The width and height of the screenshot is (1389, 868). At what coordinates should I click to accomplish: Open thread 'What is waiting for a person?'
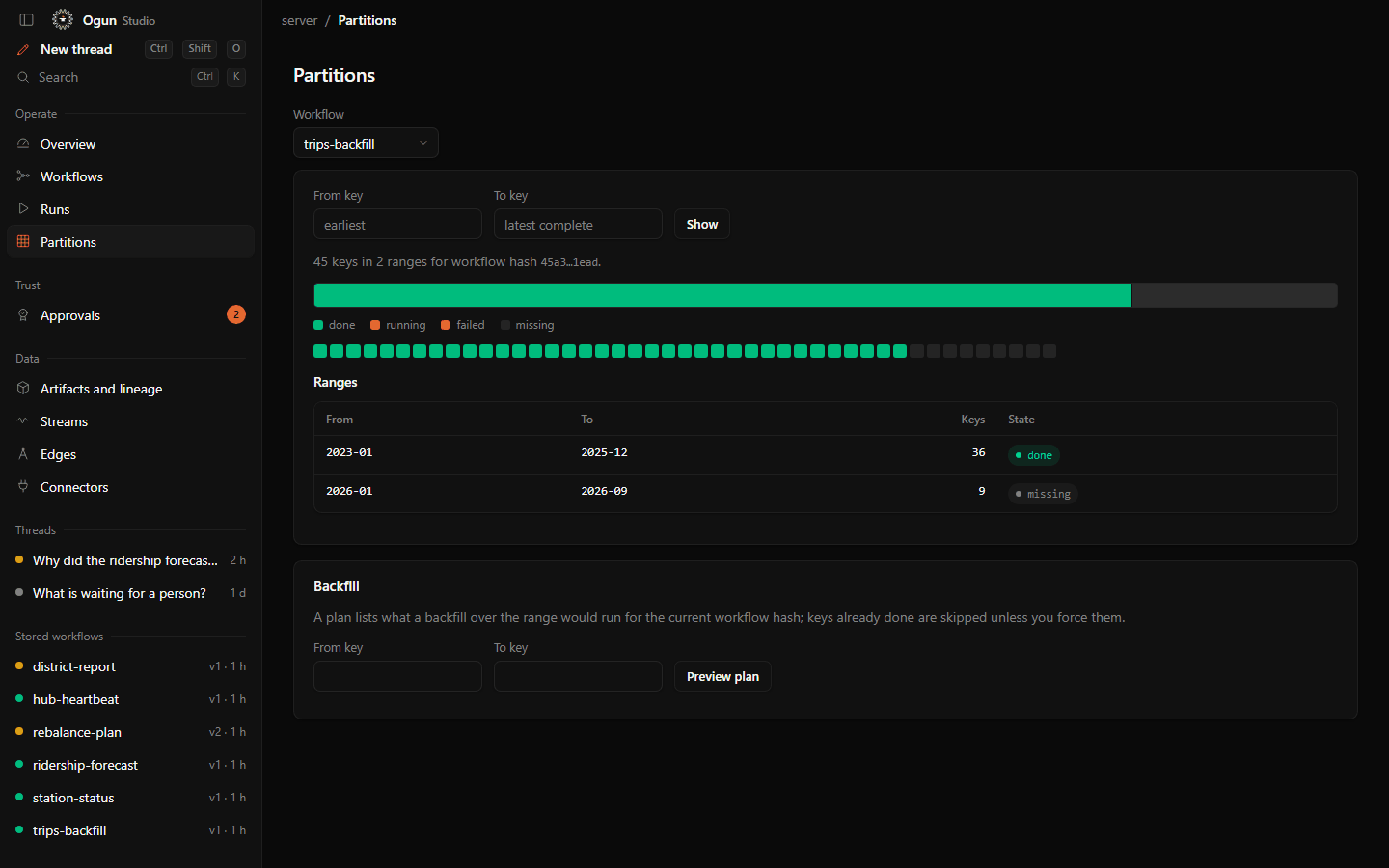tap(130, 593)
